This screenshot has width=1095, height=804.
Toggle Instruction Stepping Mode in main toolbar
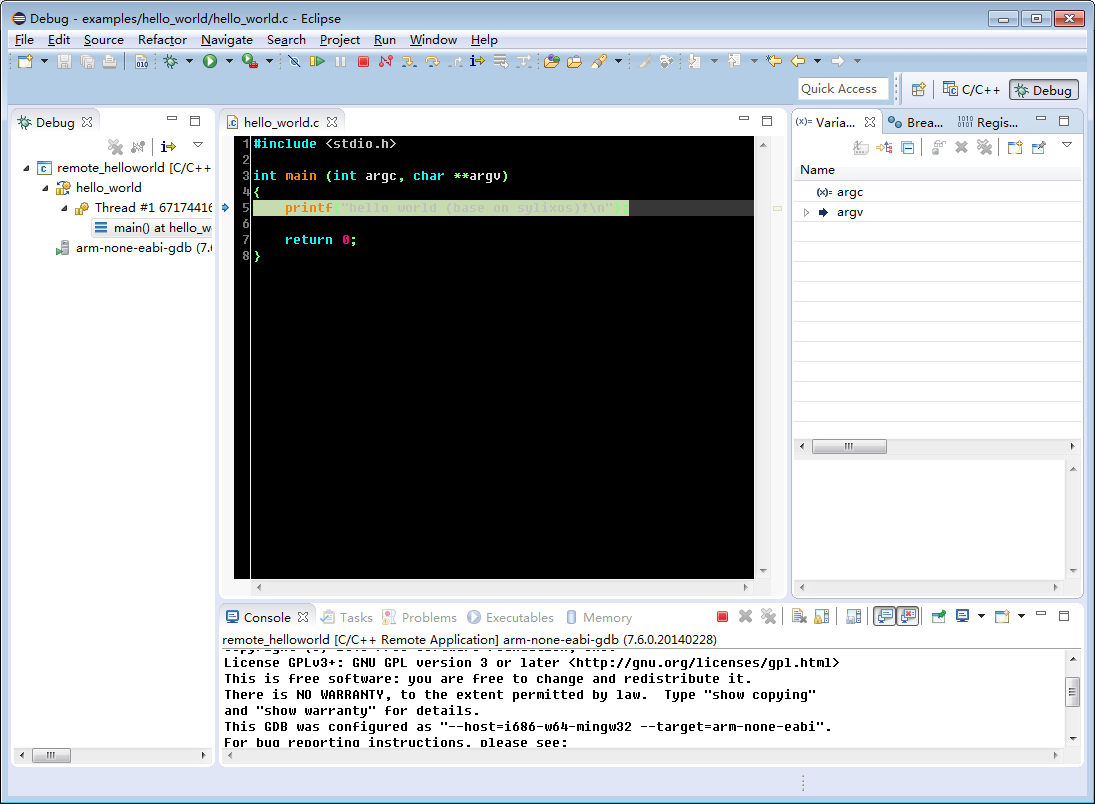point(478,61)
